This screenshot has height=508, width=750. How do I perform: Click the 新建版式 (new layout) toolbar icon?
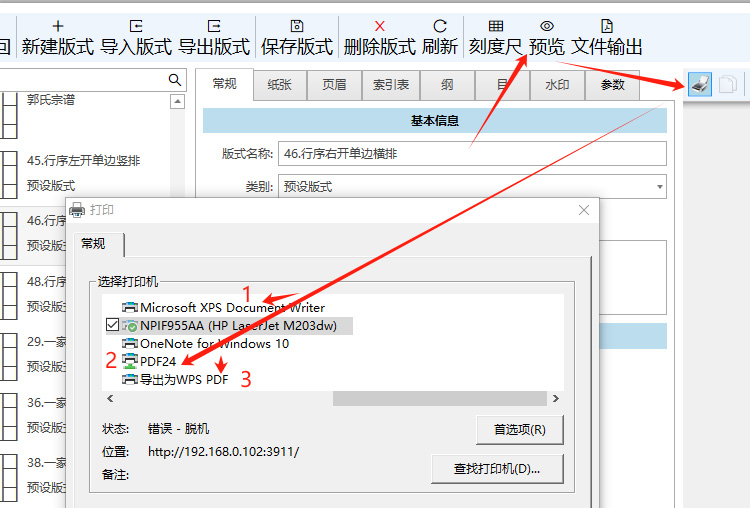pyautogui.click(x=57, y=26)
